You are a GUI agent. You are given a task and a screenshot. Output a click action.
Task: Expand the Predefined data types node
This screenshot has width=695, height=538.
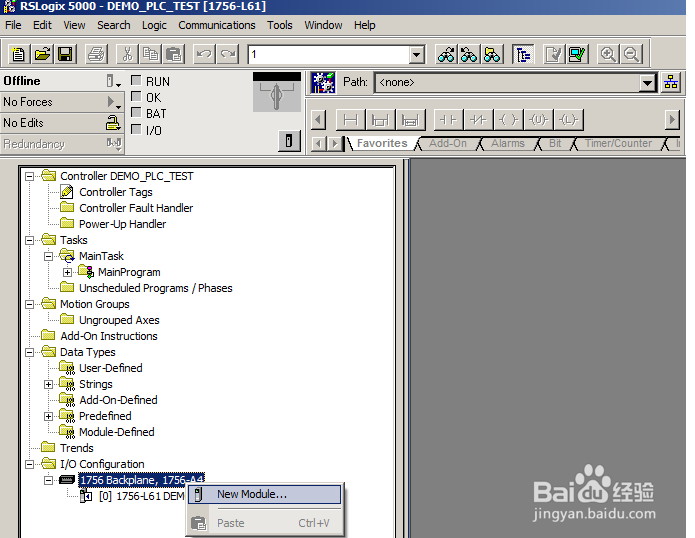click(48, 416)
